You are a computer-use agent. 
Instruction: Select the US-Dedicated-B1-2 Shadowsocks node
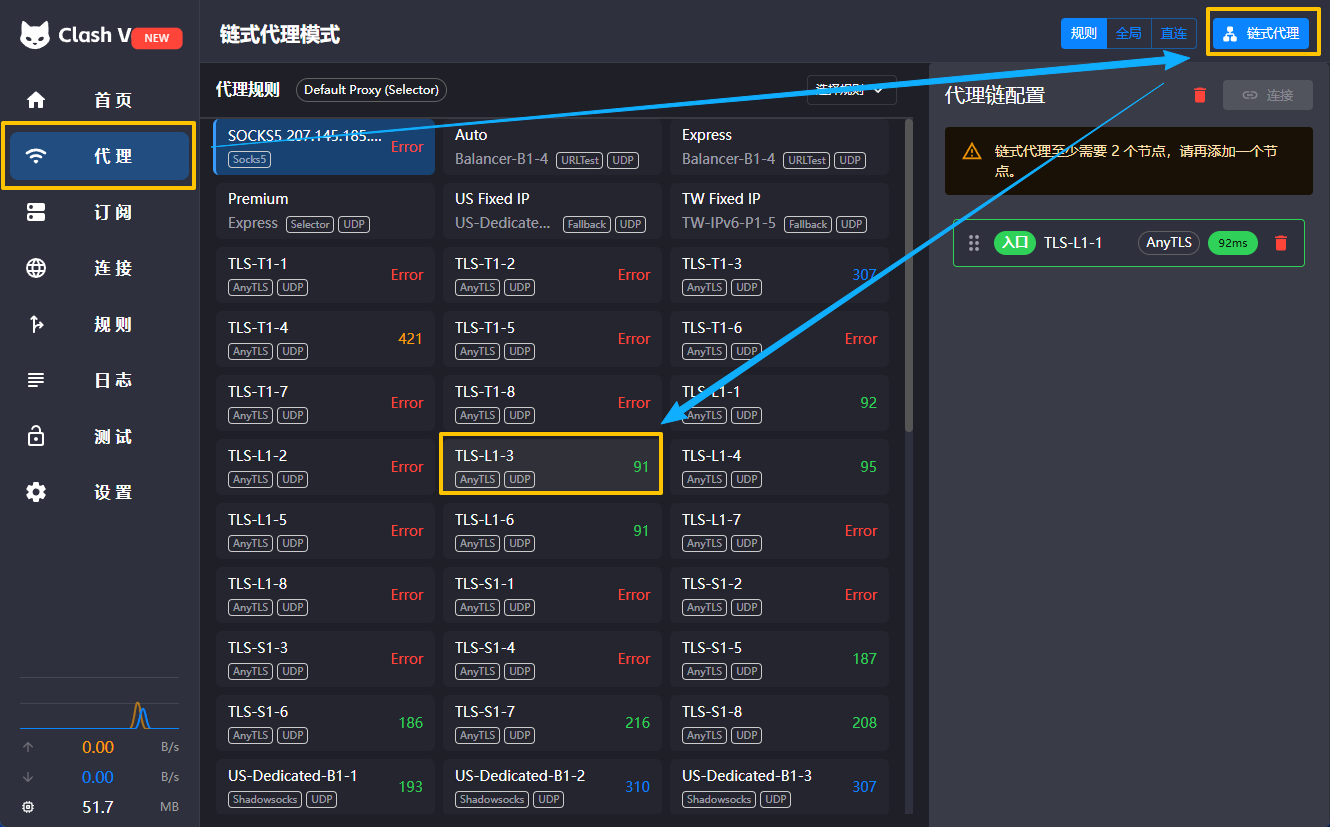tap(552, 787)
